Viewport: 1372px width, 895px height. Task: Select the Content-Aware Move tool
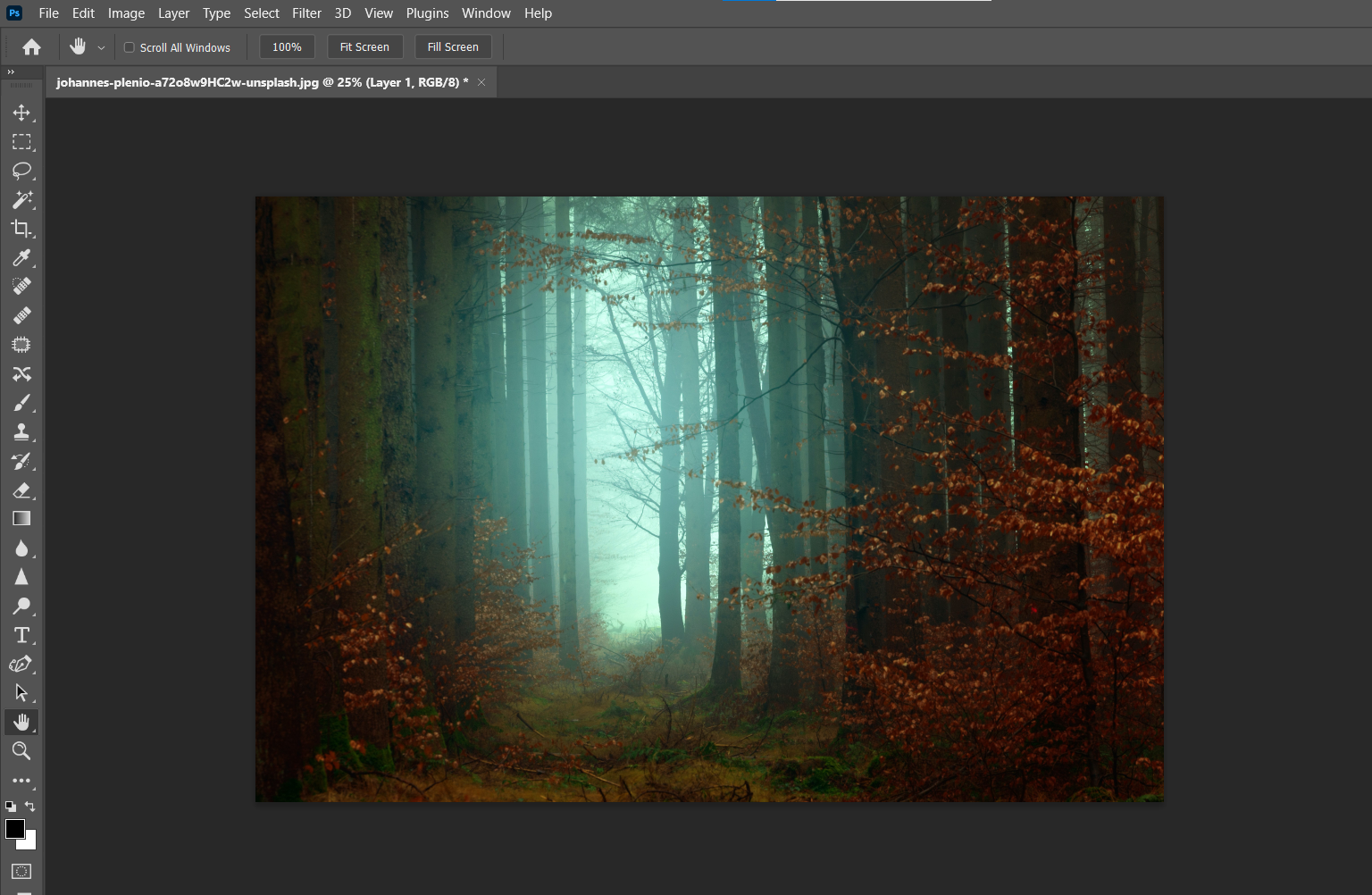coord(21,373)
